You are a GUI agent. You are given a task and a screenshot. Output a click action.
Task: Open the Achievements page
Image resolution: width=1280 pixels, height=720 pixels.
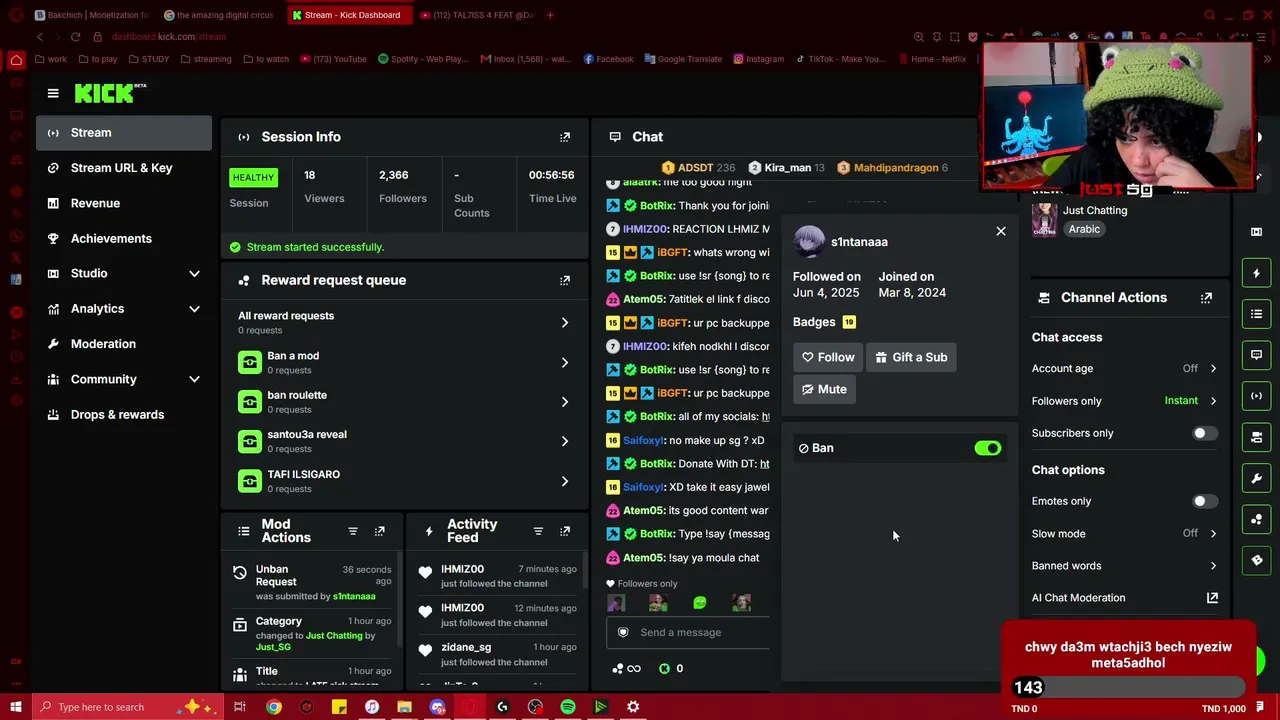tap(124, 238)
